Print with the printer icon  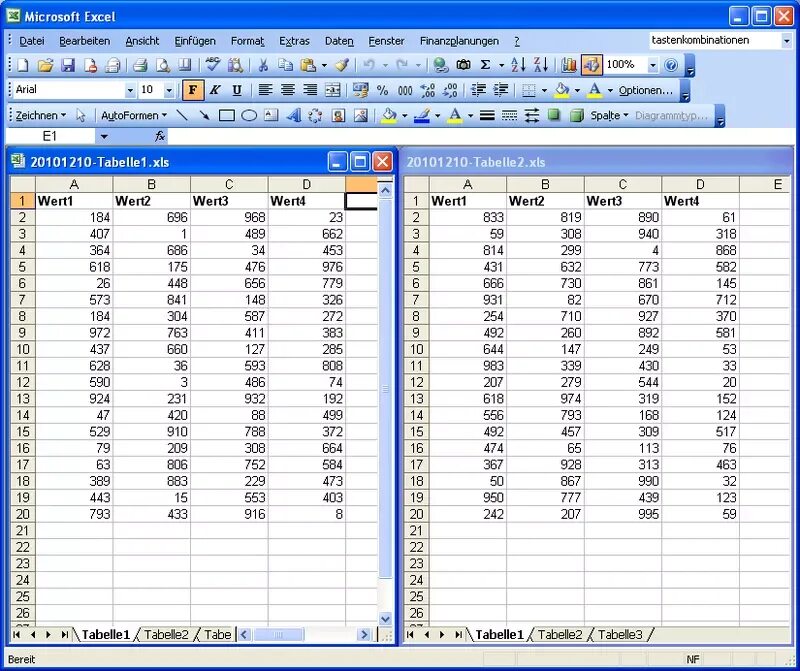click(140, 65)
